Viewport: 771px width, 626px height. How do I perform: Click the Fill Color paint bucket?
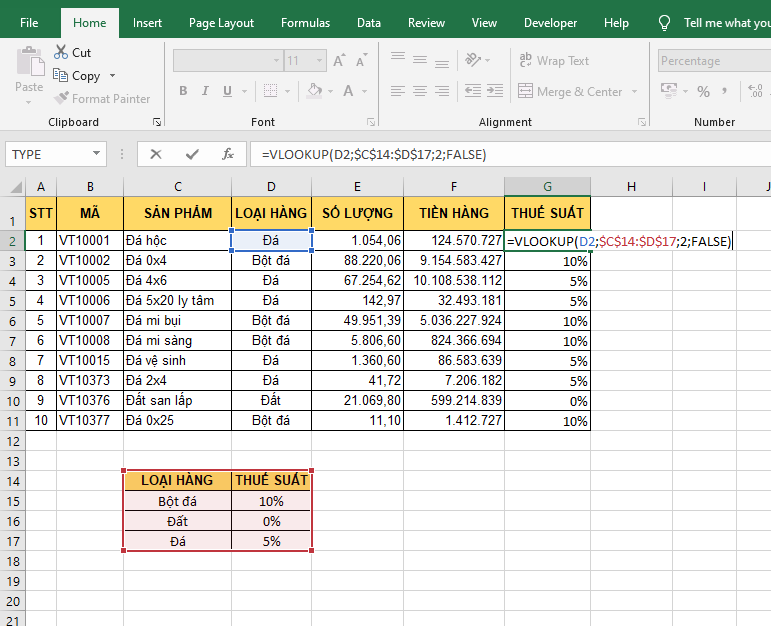(x=315, y=92)
